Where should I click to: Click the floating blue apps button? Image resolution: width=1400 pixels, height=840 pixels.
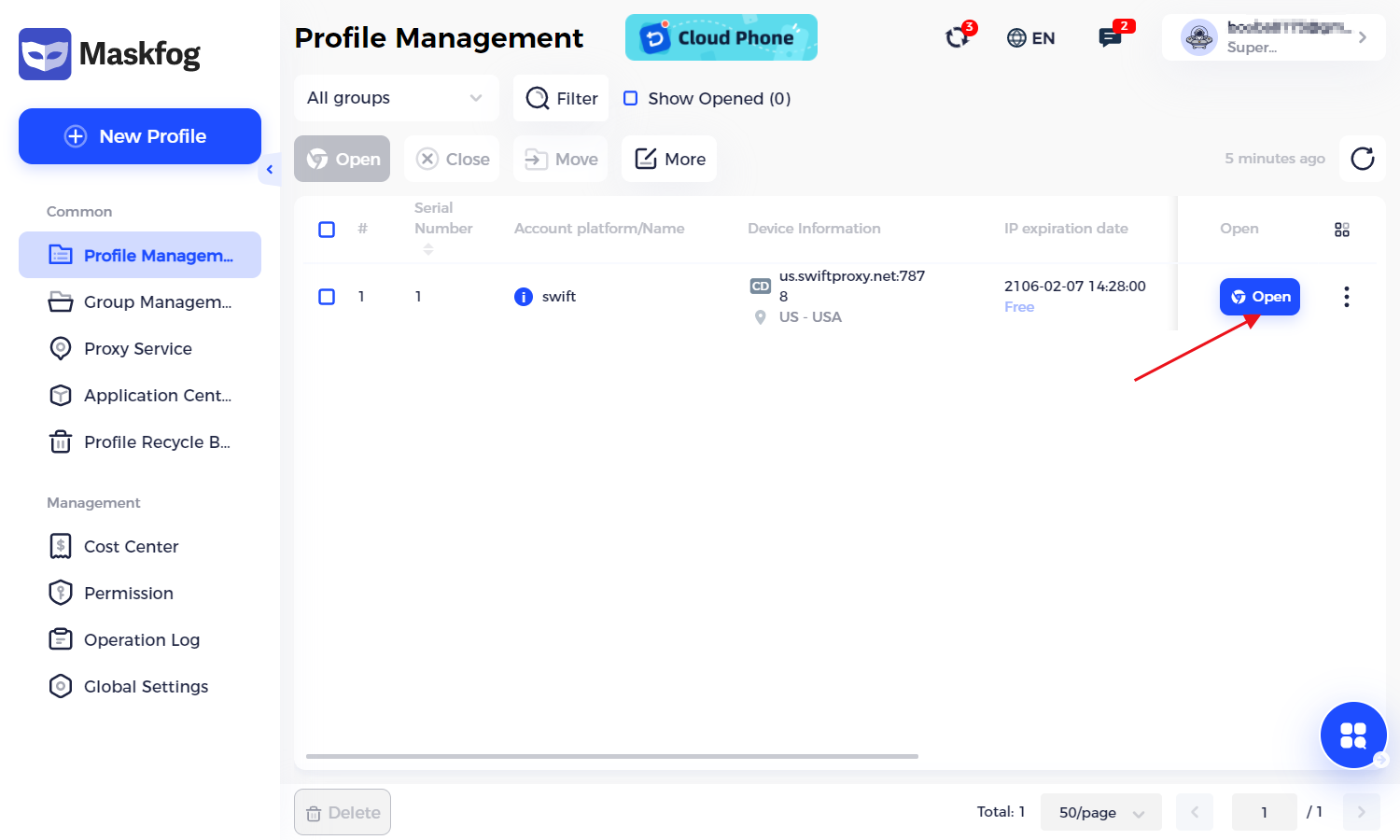click(1353, 735)
